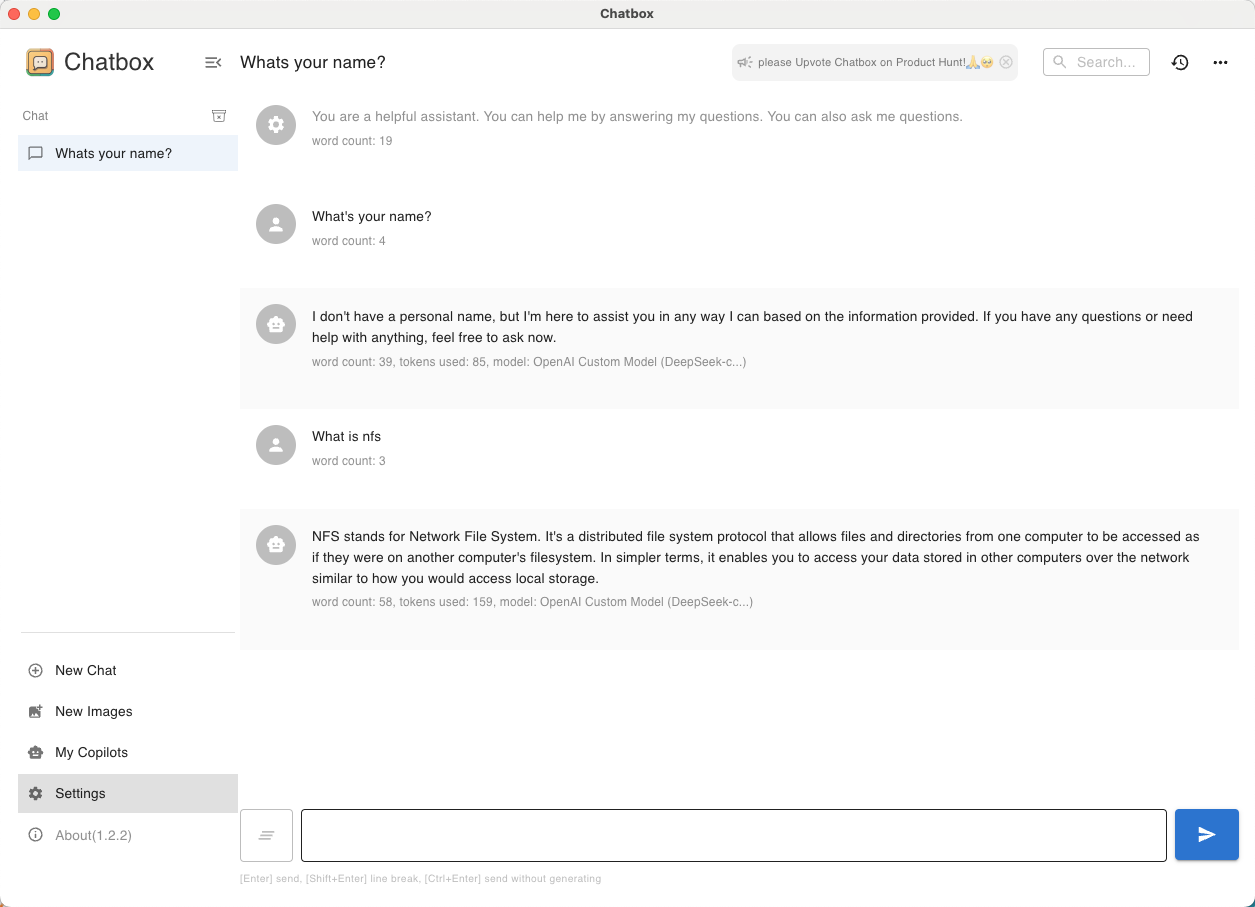Viewport: 1255px width, 907px height.
Task: Open Settings from the sidebar
Action: (x=80, y=793)
